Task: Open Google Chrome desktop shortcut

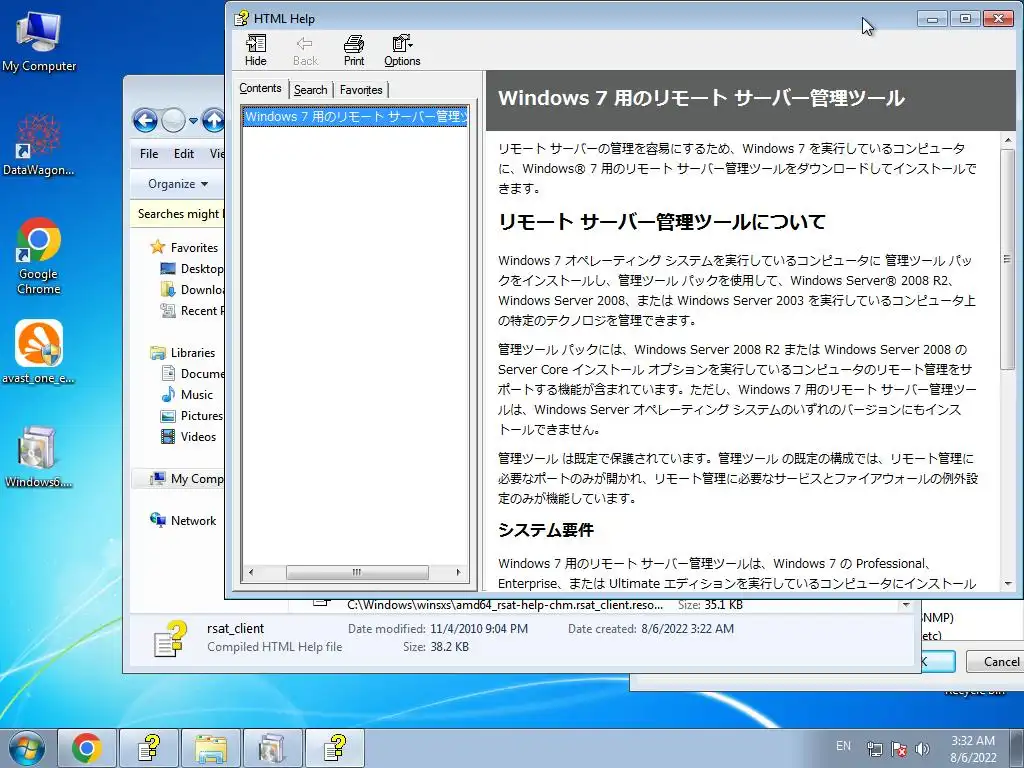Action: 39,256
